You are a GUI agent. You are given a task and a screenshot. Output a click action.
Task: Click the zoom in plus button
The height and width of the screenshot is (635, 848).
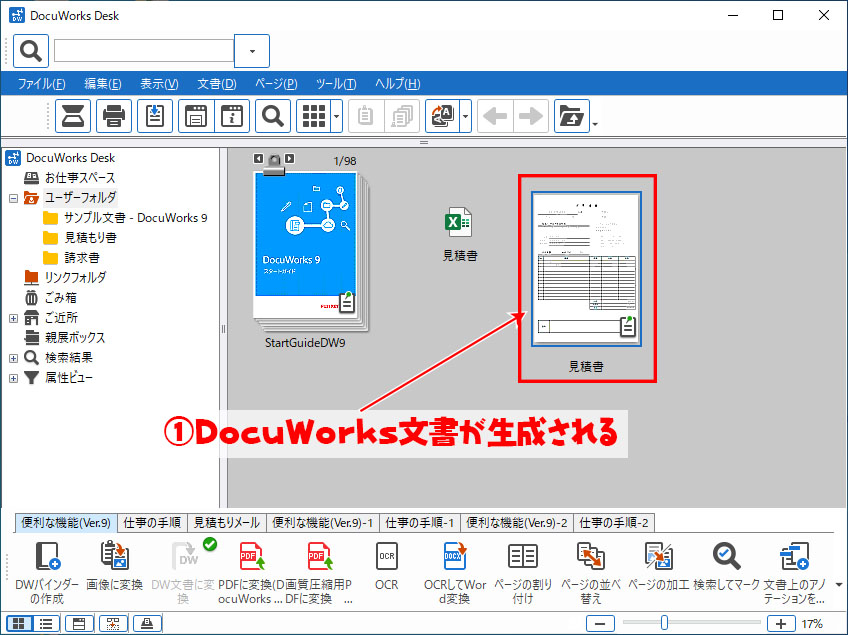(781, 624)
